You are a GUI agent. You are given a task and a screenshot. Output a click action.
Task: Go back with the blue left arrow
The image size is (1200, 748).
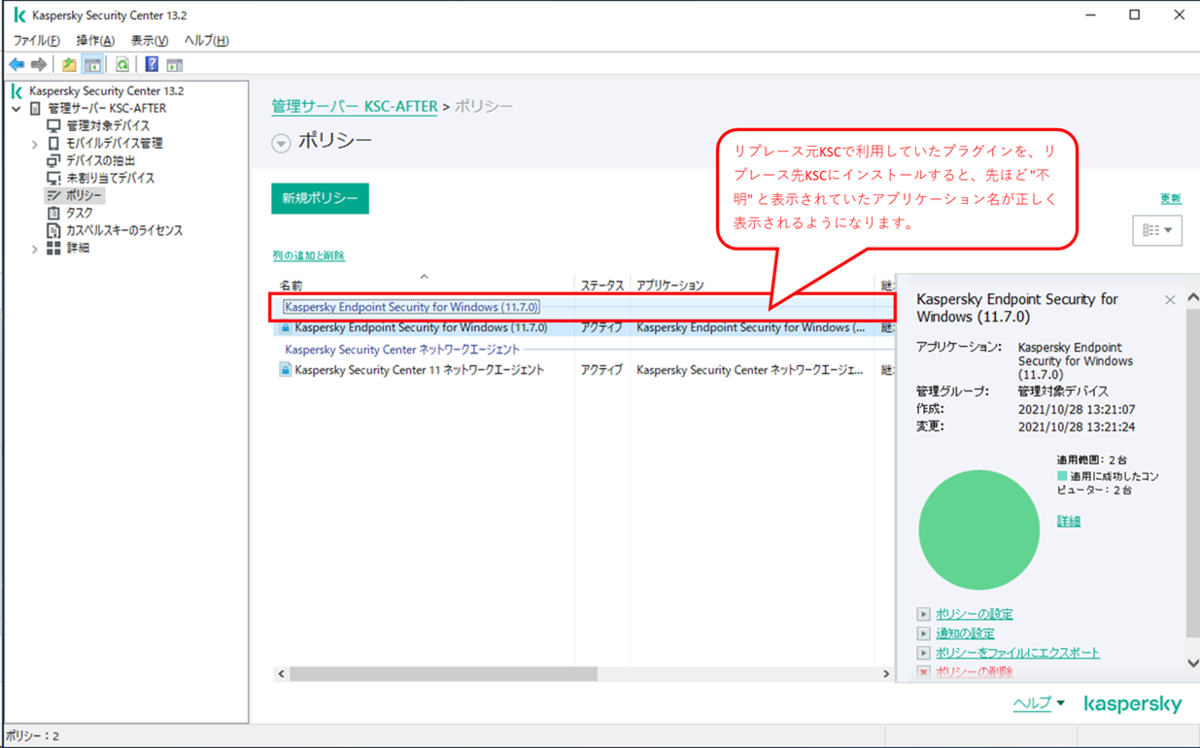pos(16,64)
